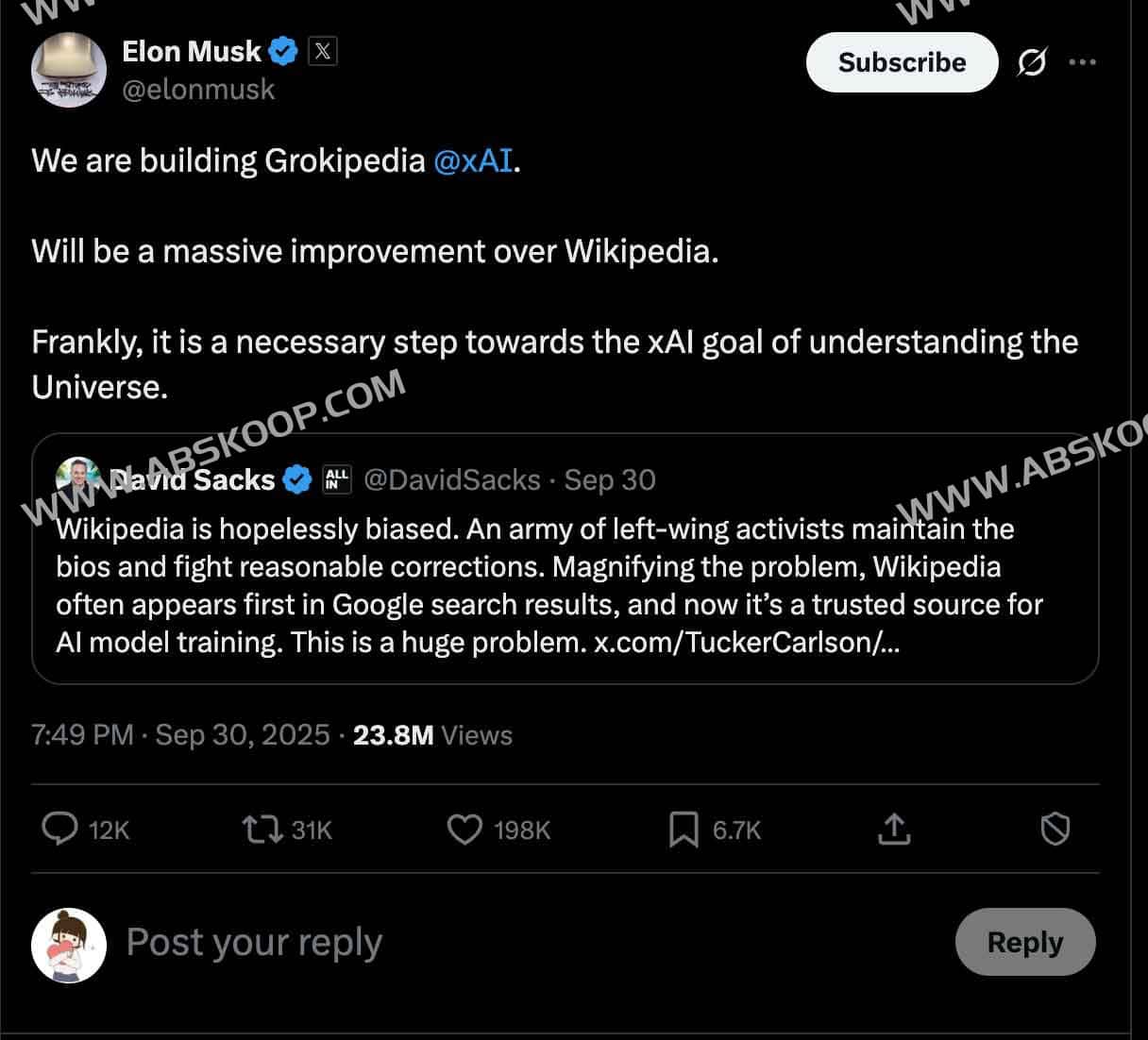Open the Grok explain icon
1148x1040 pixels.
point(1031,62)
